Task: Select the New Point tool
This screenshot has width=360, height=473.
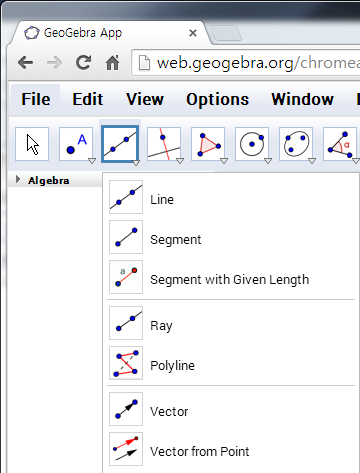Action: [x=76, y=144]
